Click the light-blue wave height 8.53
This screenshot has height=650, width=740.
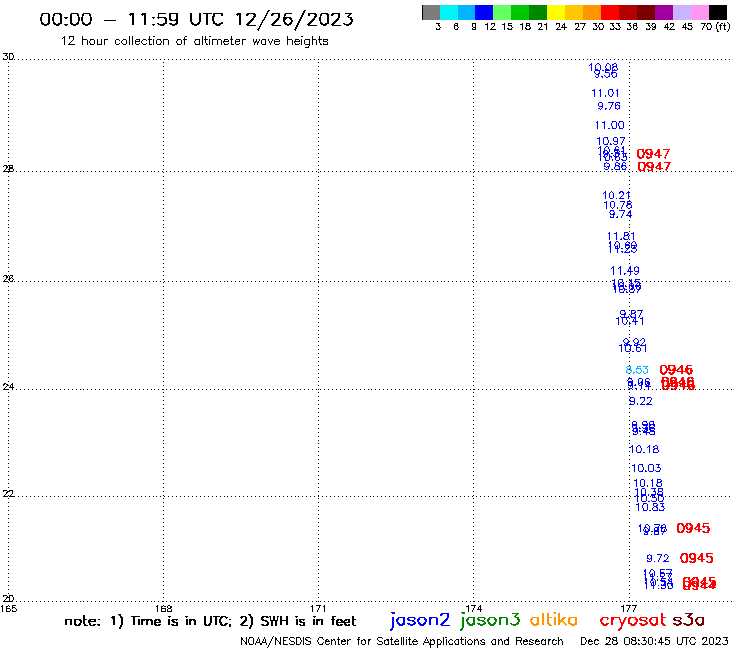tap(637, 370)
